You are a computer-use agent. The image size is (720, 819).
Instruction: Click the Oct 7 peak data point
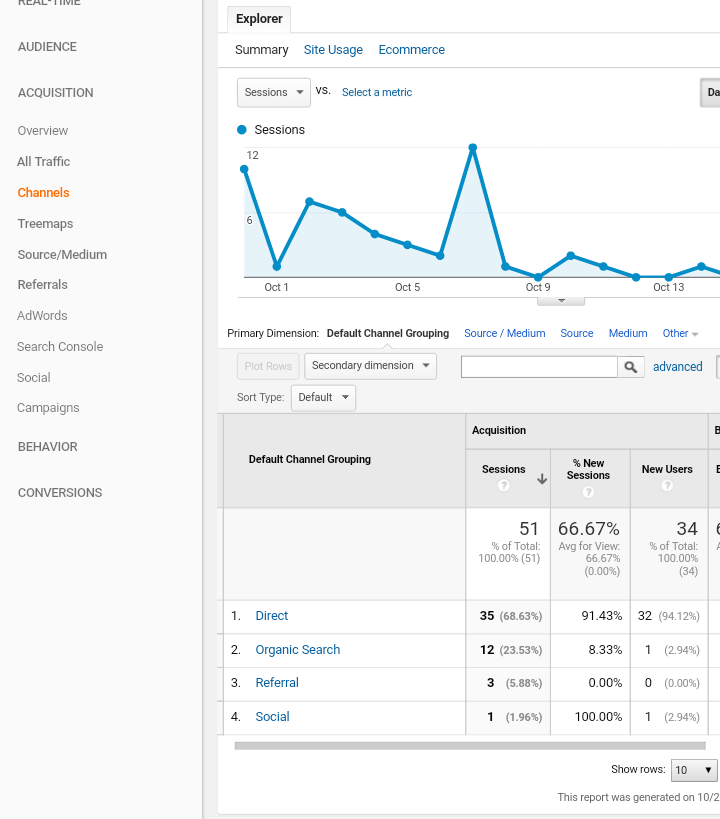[x=472, y=148]
